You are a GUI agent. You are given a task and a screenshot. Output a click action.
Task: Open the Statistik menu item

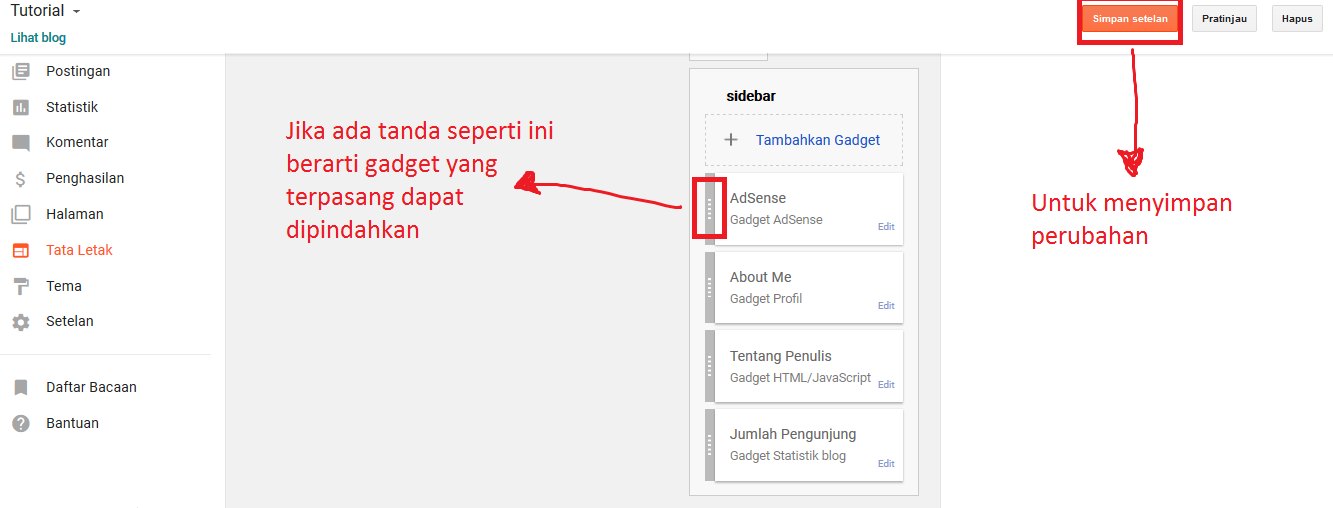pyautogui.click(x=72, y=107)
